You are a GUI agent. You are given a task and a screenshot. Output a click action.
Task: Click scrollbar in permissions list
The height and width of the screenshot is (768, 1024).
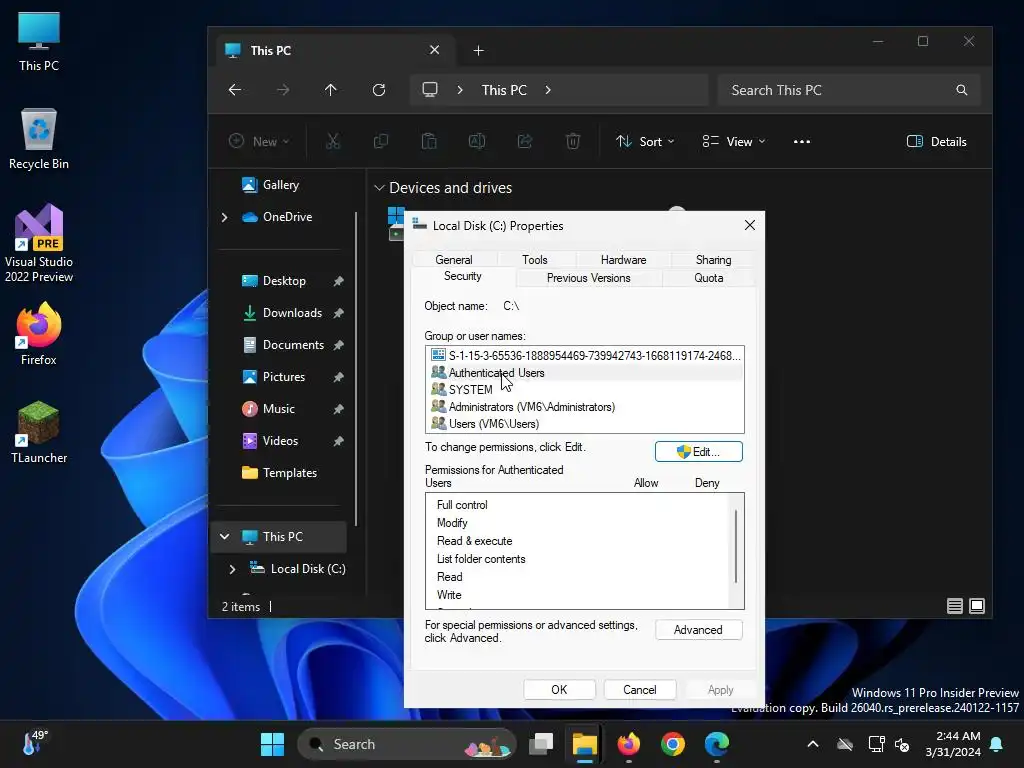736,546
